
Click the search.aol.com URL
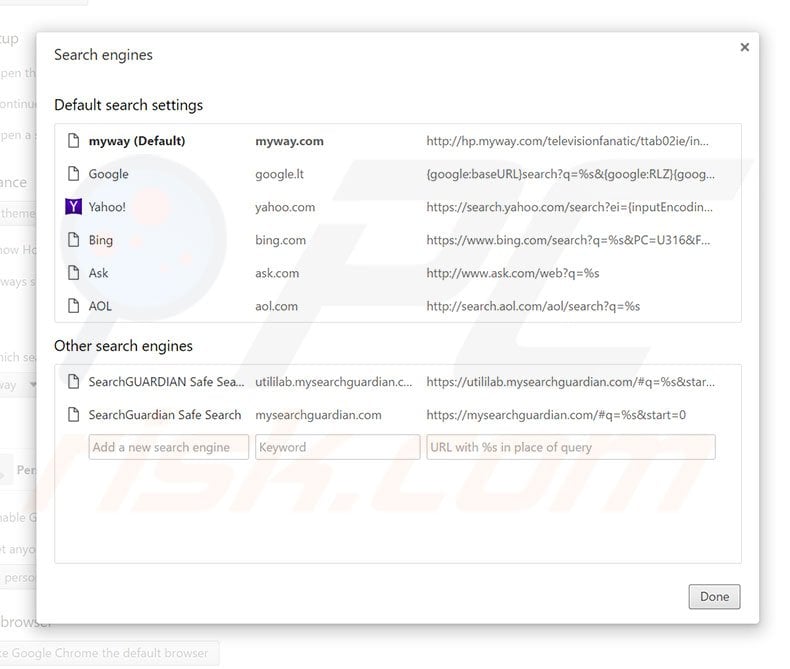pyautogui.click(x=533, y=306)
